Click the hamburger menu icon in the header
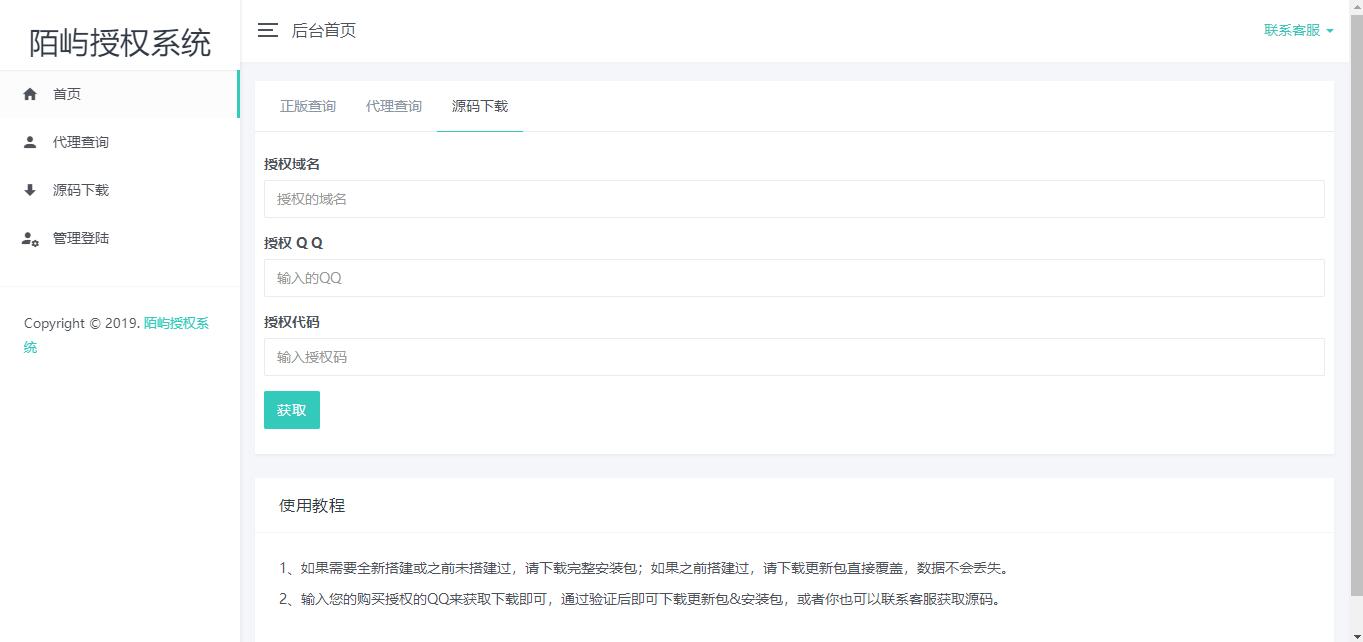The width and height of the screenshot is (1363, 642). click(267, 30)
